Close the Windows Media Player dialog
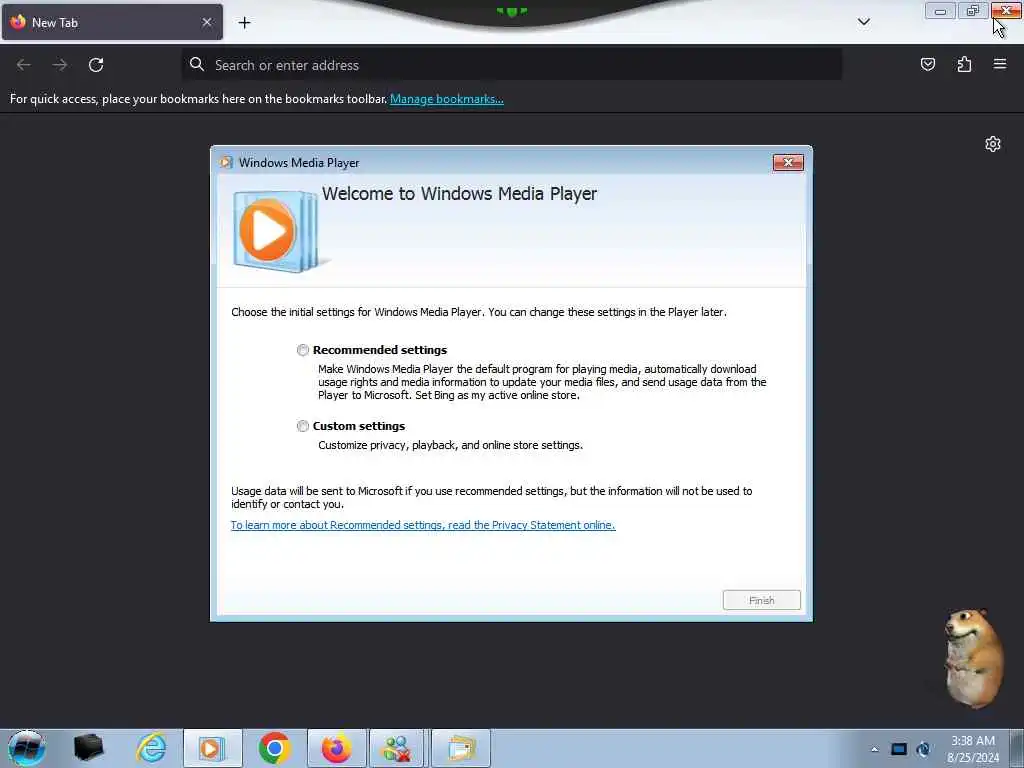The height and width of the screenshot is (768, 1024). (x=788, y=163)
